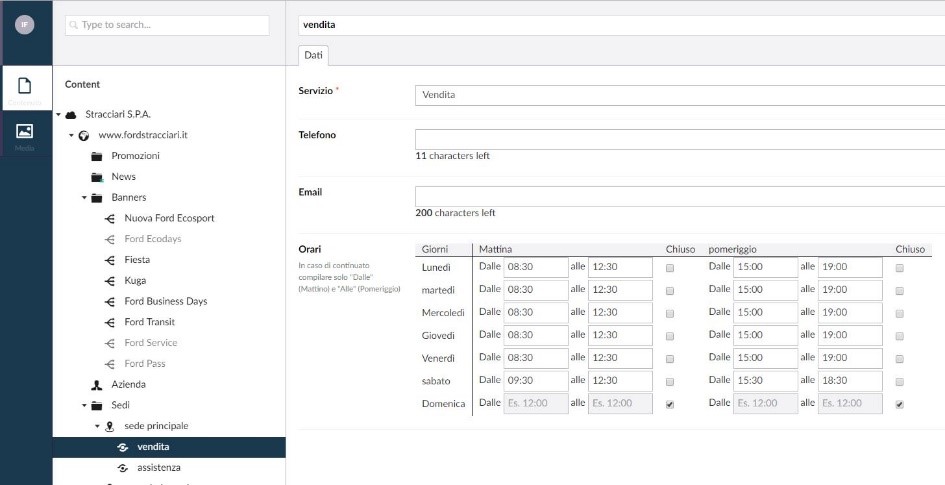This screenshot has width=945, height=485.
Task: Select the assistenza tree item
Action: [x=159, y=468]
